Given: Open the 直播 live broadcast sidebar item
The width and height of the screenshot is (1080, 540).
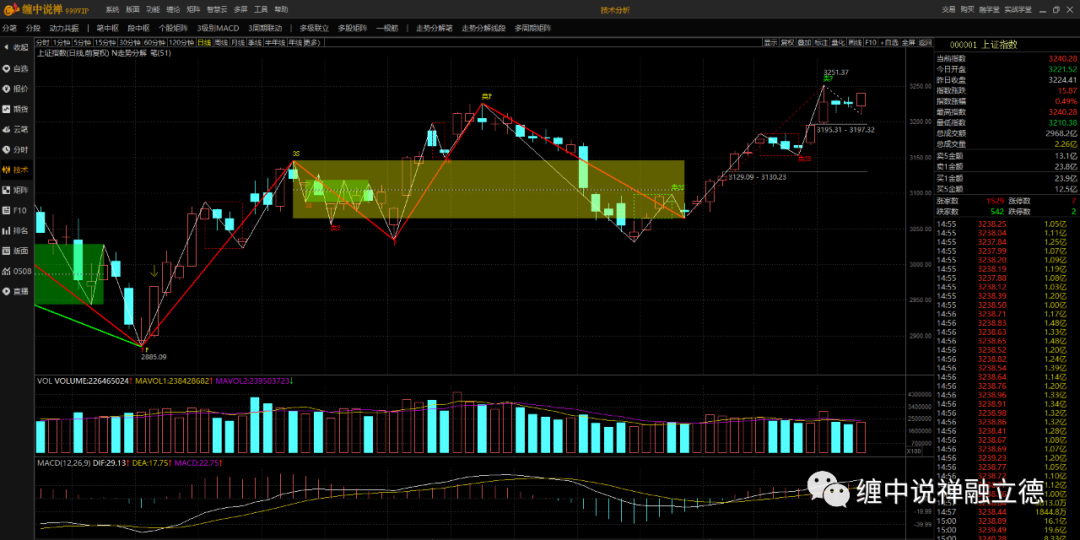Looking at the screenshot, I should (15, 291).
